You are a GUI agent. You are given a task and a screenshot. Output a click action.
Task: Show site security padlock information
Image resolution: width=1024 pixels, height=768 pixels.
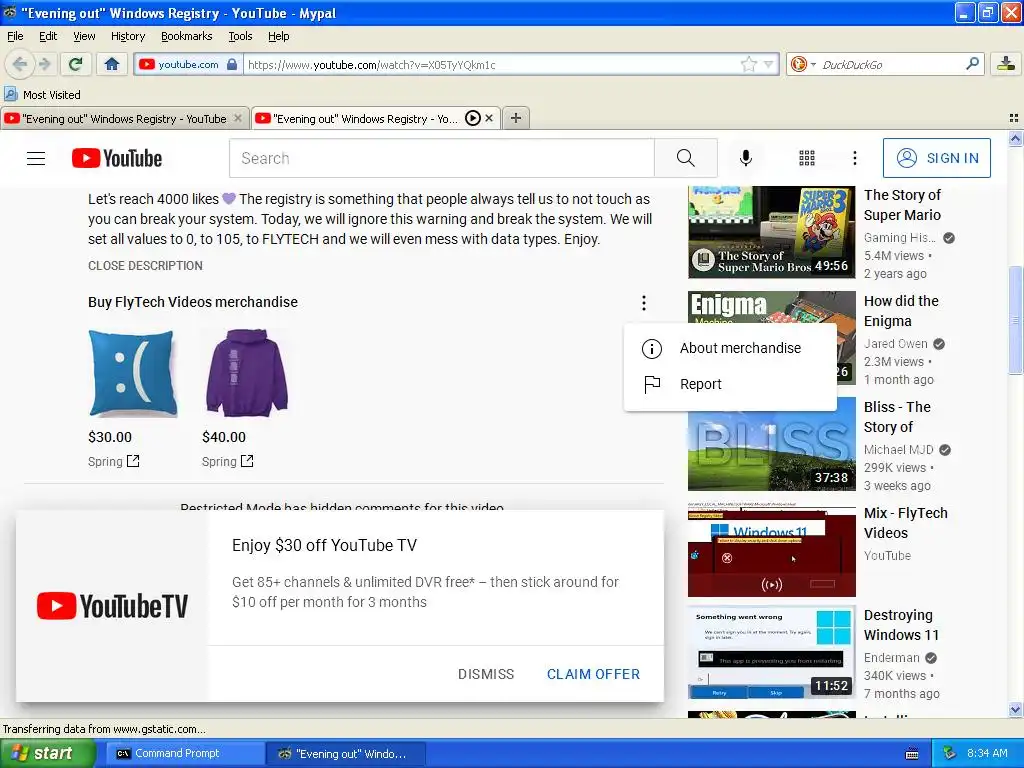(232, 64)
